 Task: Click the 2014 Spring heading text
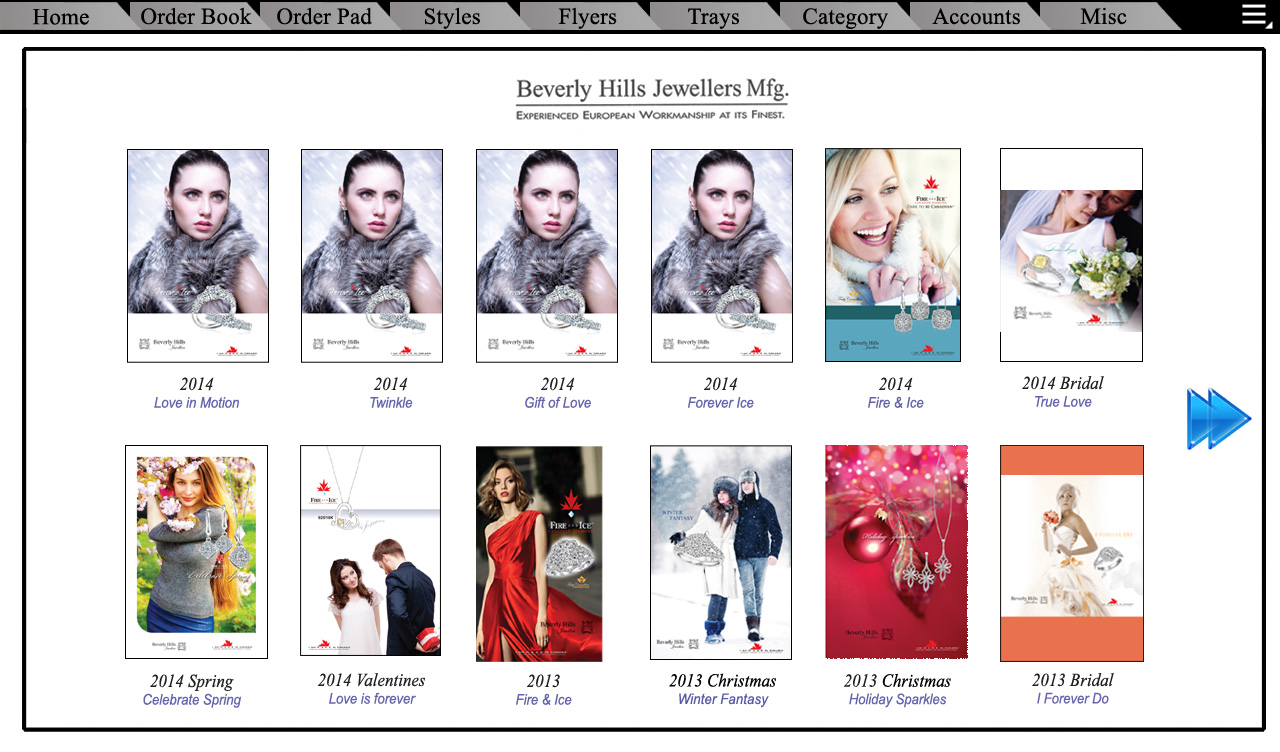(192, 681)
